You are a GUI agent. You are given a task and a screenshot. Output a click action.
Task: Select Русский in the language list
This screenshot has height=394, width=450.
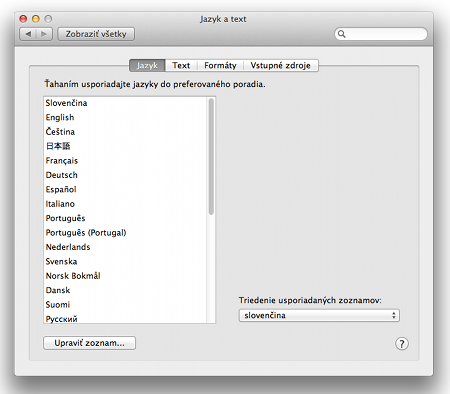pos(125,318)
